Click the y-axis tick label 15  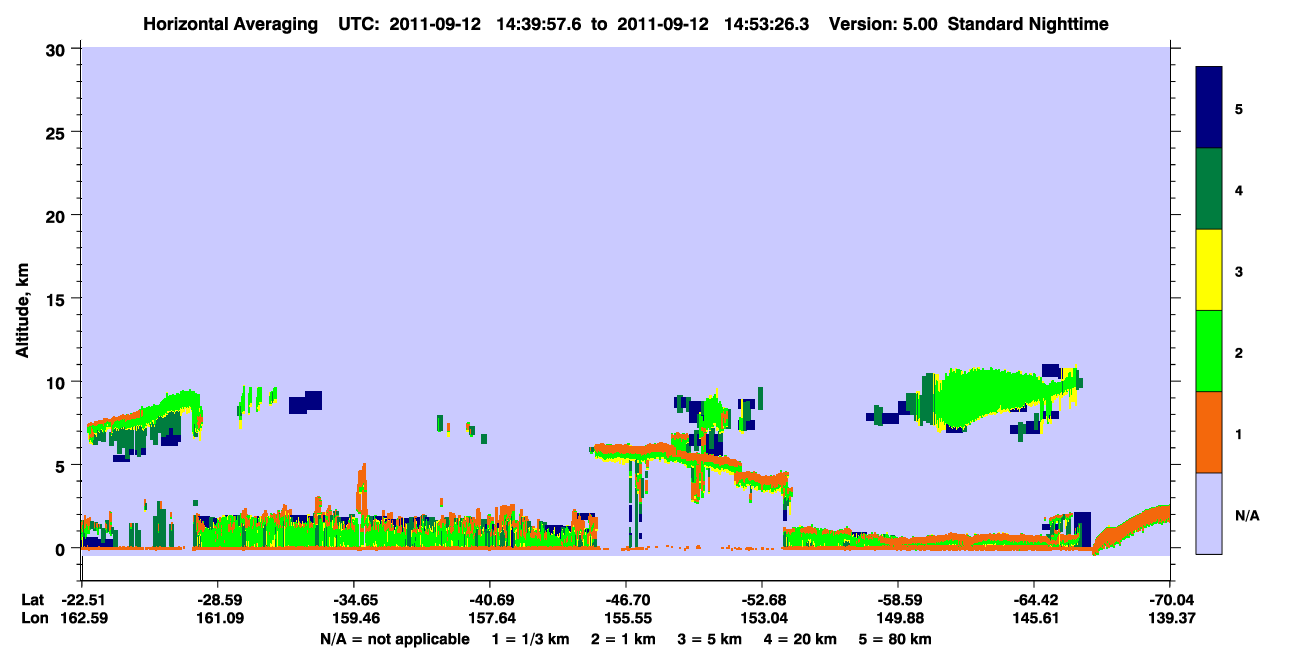(x=58, y=299)
